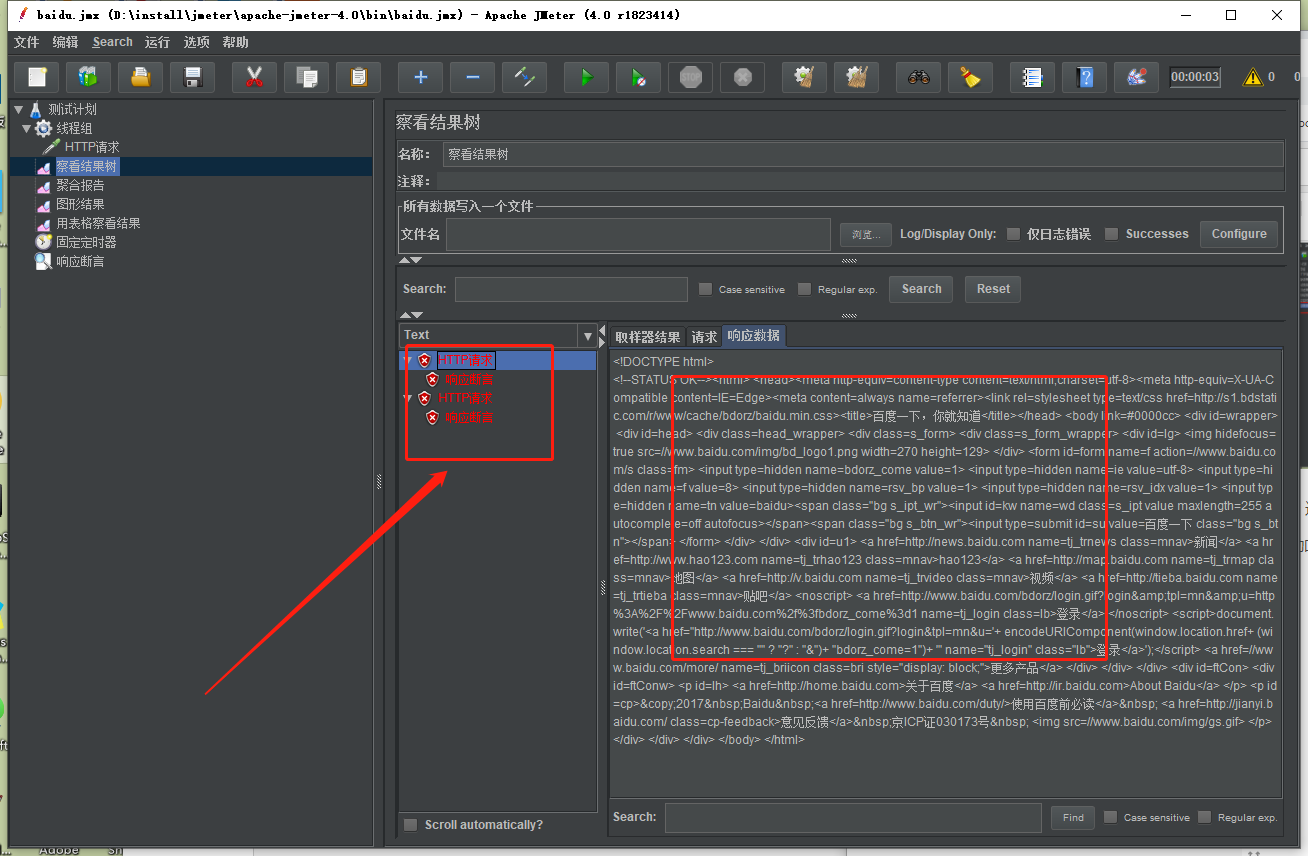The width and height of the screenshot is (1308, 856).
Task: Click the Start no pauses icon
Action: [638, 77]
